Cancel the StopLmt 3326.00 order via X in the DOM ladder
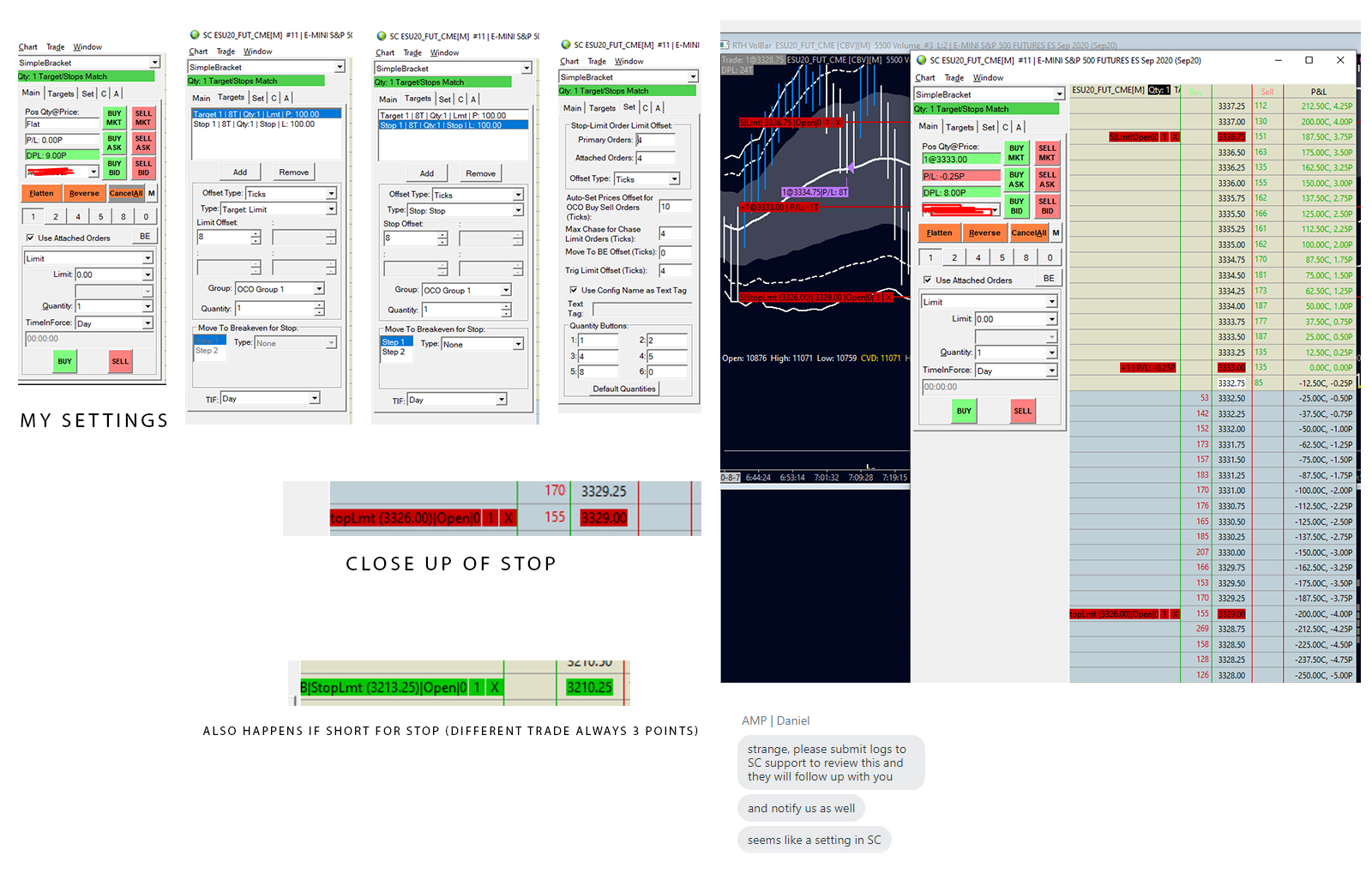Image resolution: width=1372 pixels, height=874 pixels. point(1175,614)
